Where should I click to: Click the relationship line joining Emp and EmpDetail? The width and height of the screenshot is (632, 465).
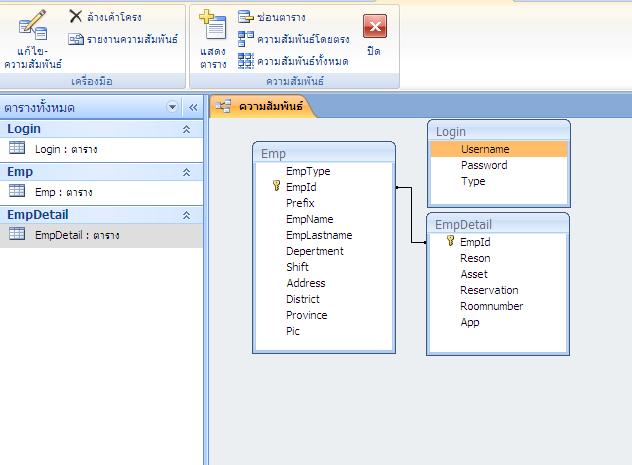pyautogui.click(x=411, y=215)
